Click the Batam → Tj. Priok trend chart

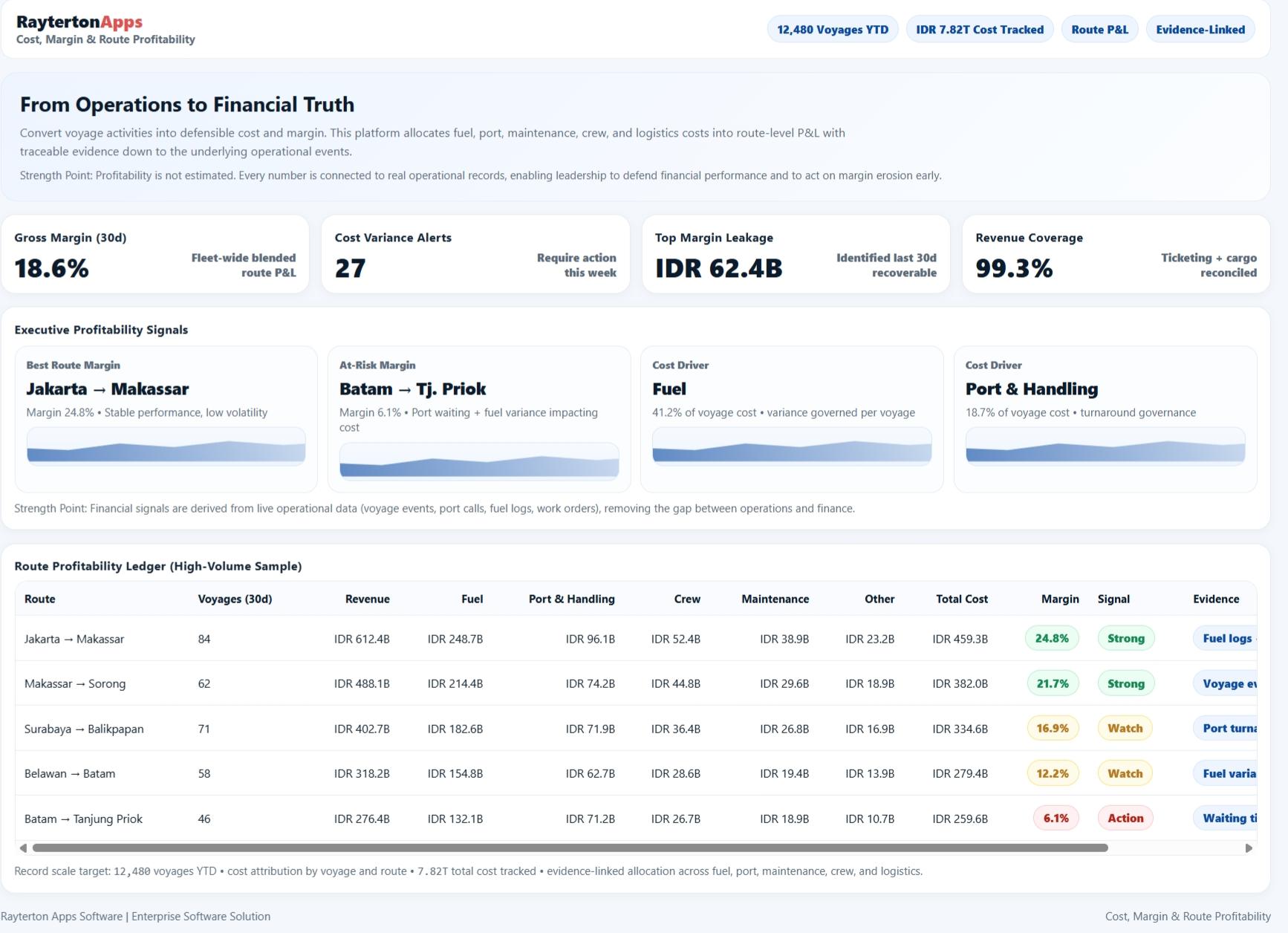coord(478,462)
